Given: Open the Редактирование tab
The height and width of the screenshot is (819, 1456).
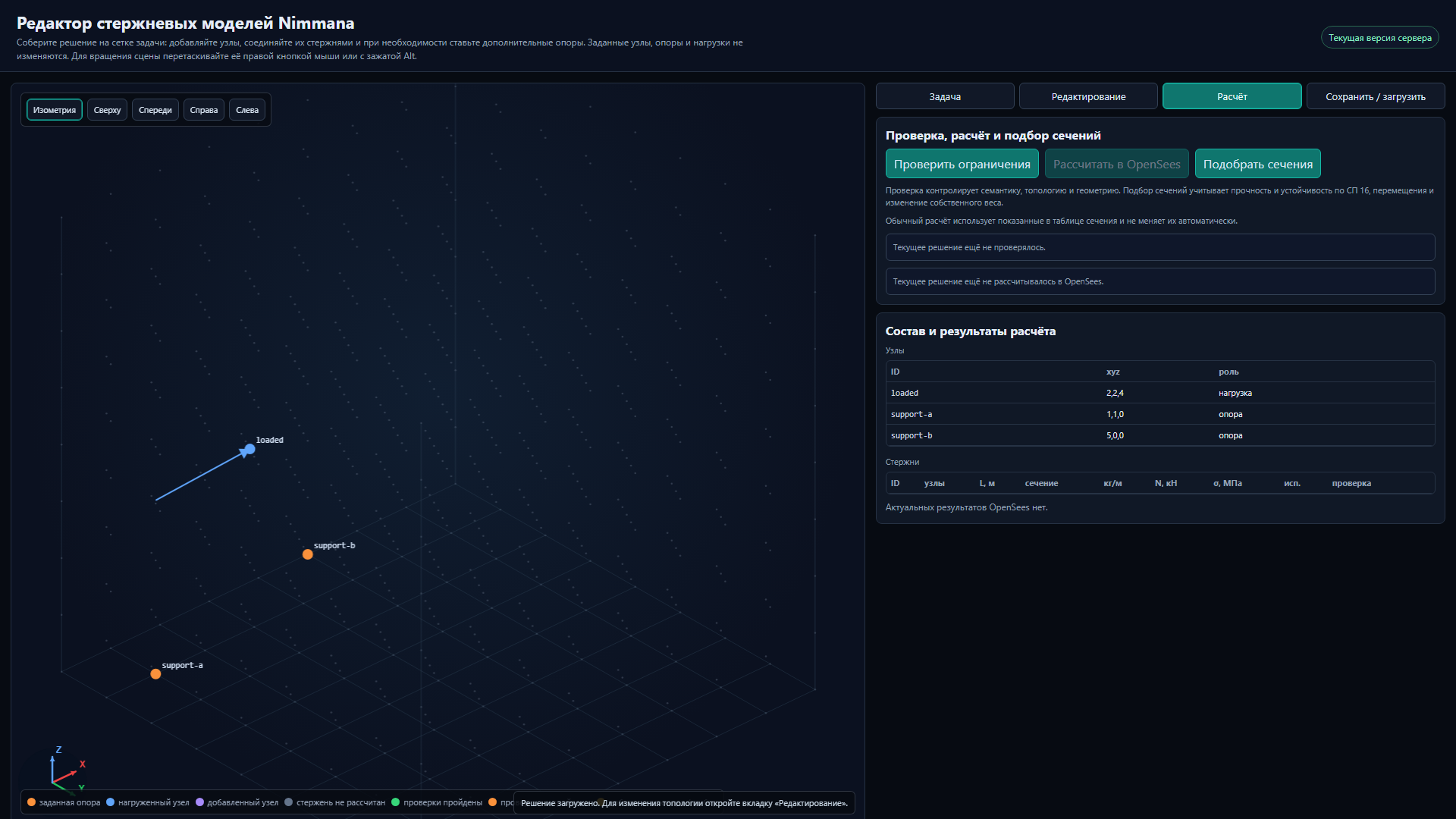Looking at the screenshot, I should (1088, 96).
